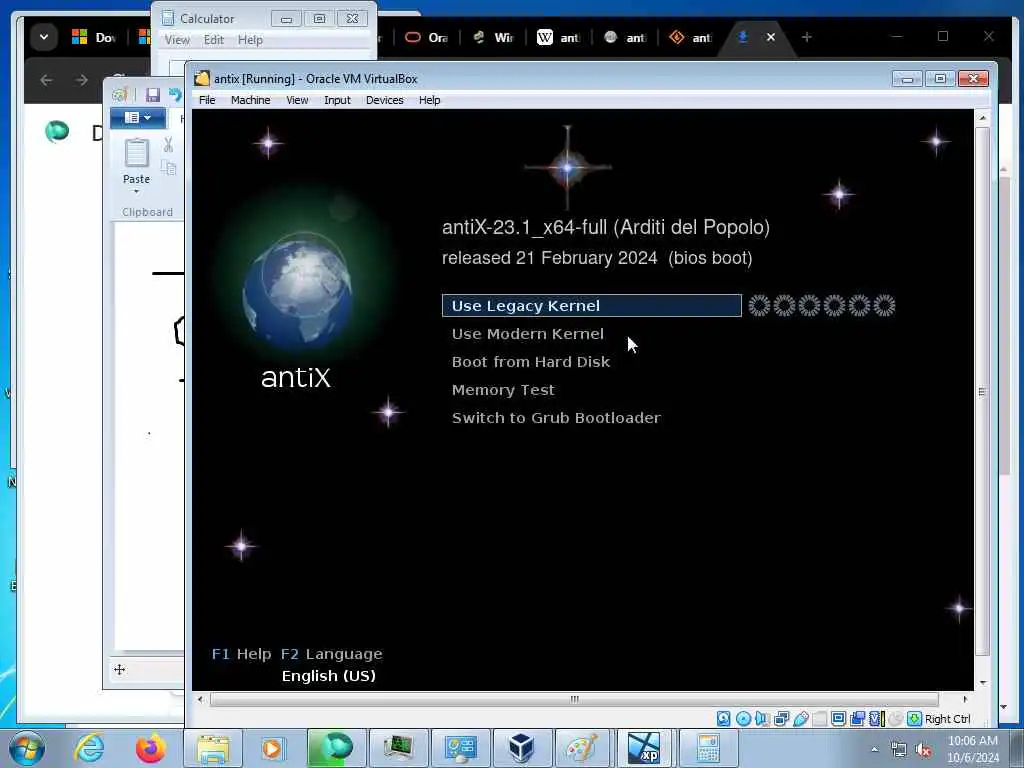This screenshot has height=768, width=1024.
Task: Launch Firefox from the taskbar
Action: click(151, 748)
